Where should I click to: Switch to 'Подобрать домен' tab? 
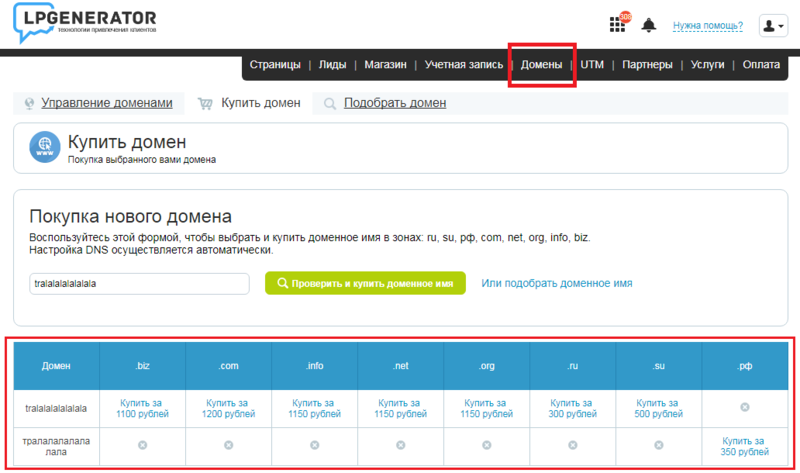click(395, 103)
